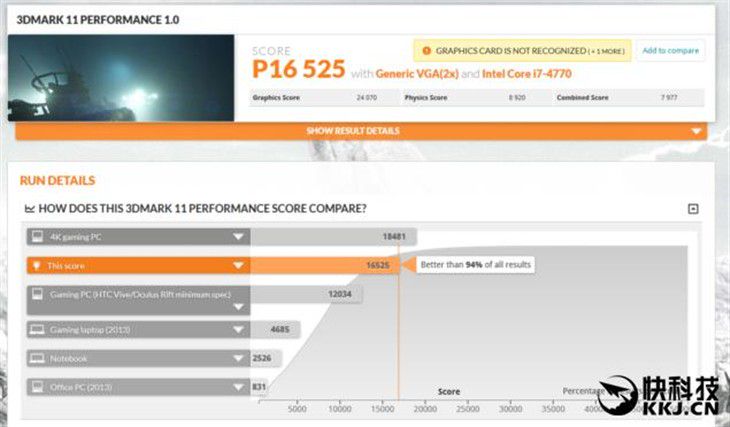Click the Better than 94% tooltip
This screenshot has height=427, width=730.
(475, 265)
